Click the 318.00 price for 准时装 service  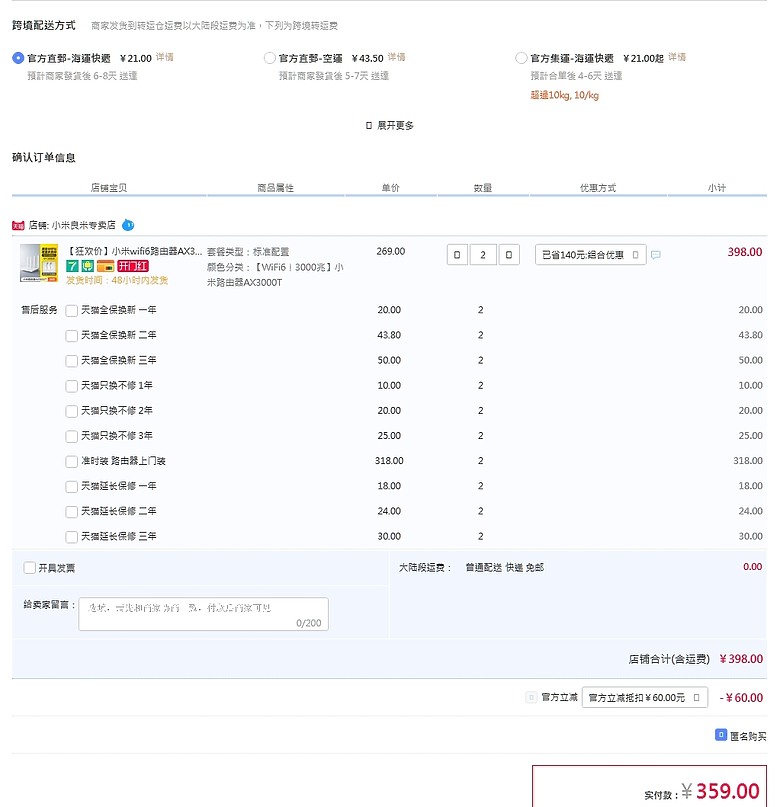389,461
